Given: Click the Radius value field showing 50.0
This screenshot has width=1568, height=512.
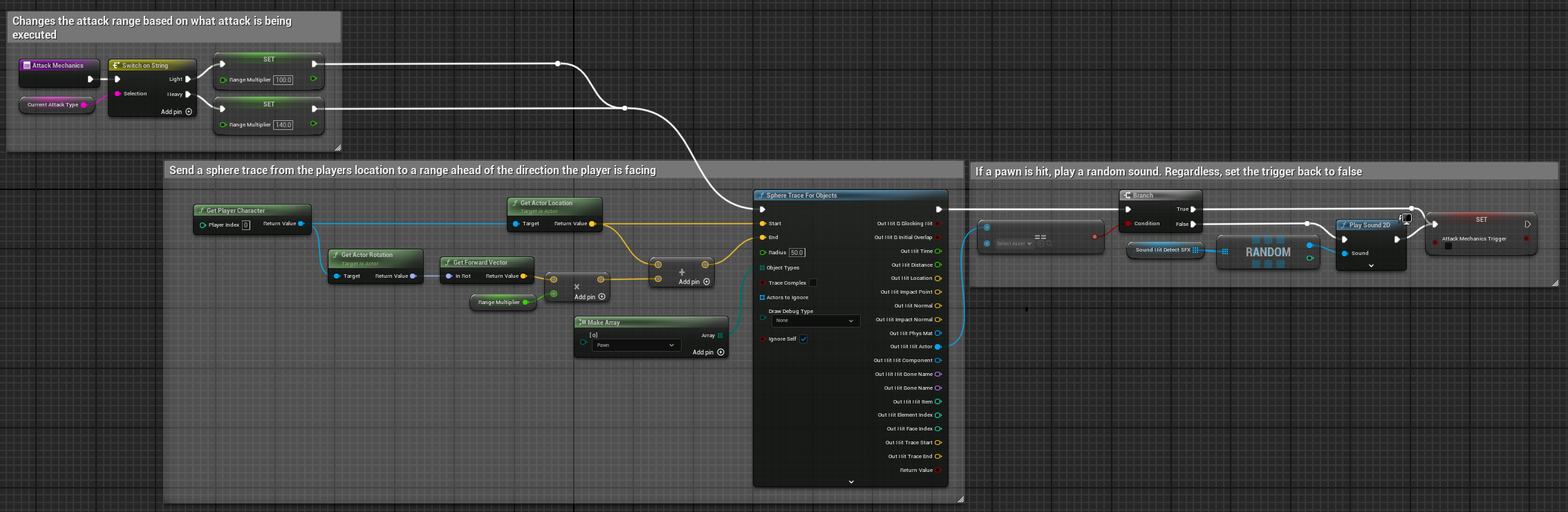Looking at the screenshot, I should [x=797, y=253].
